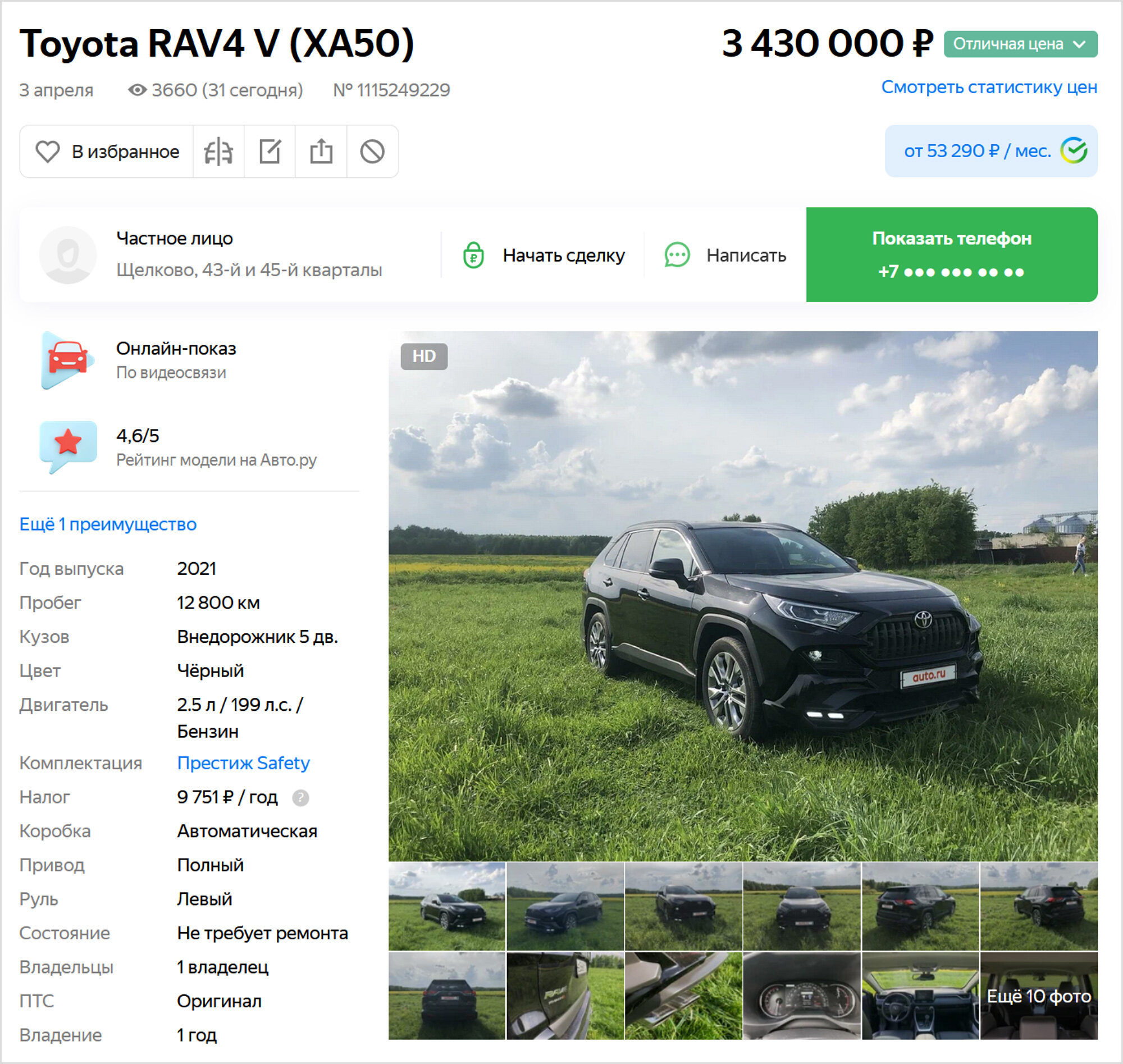
Task: Click the credit approval checkmark icon
Action: coord(1074,151)
